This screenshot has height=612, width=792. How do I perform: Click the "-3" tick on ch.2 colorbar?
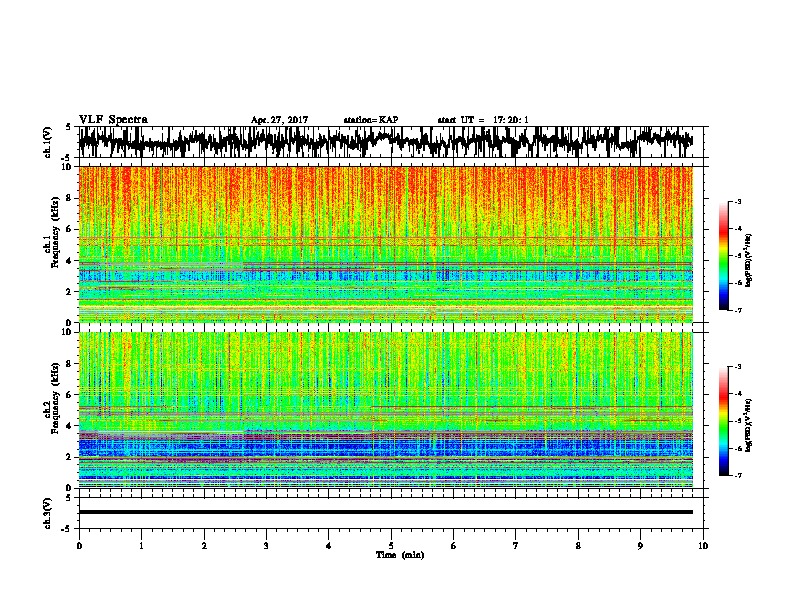[x=737, y=367]
